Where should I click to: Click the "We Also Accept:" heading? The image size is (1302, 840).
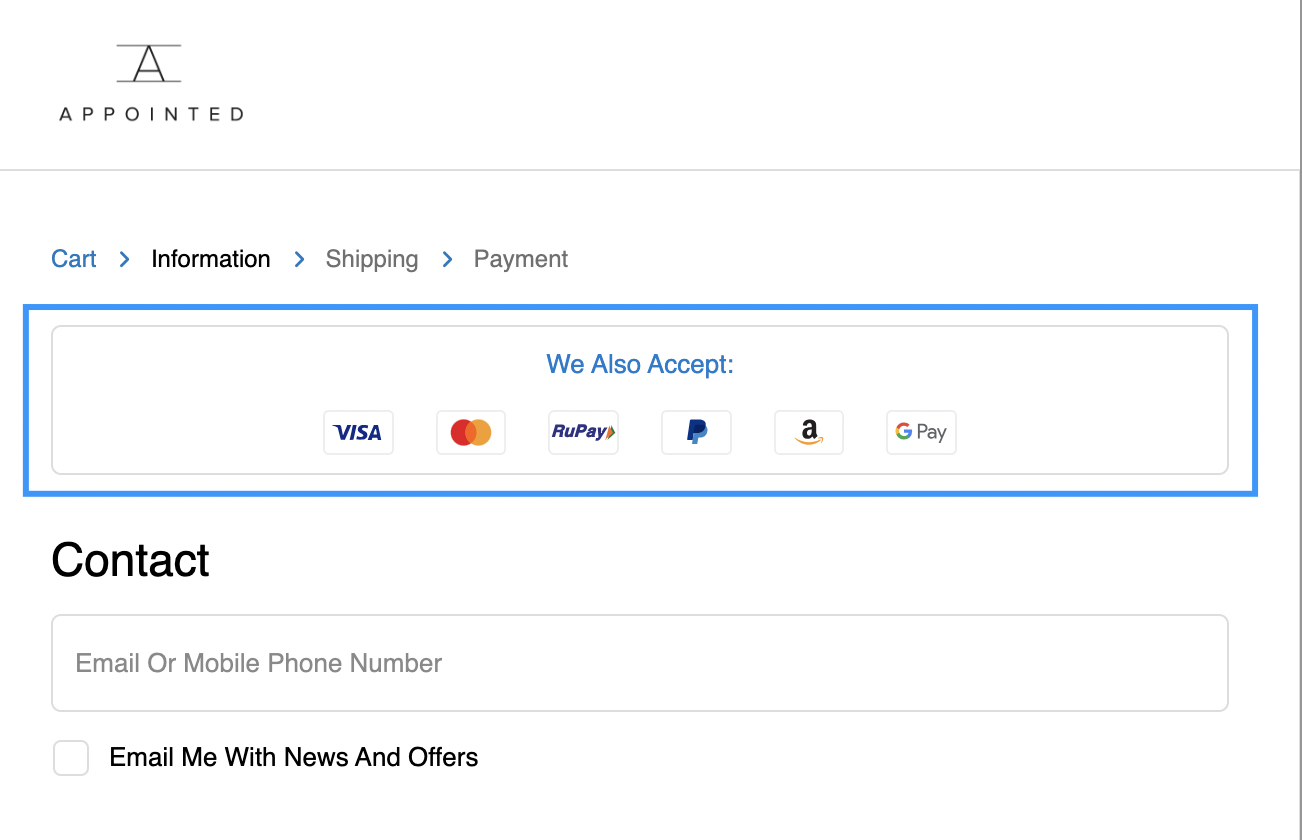pos(640,364)
